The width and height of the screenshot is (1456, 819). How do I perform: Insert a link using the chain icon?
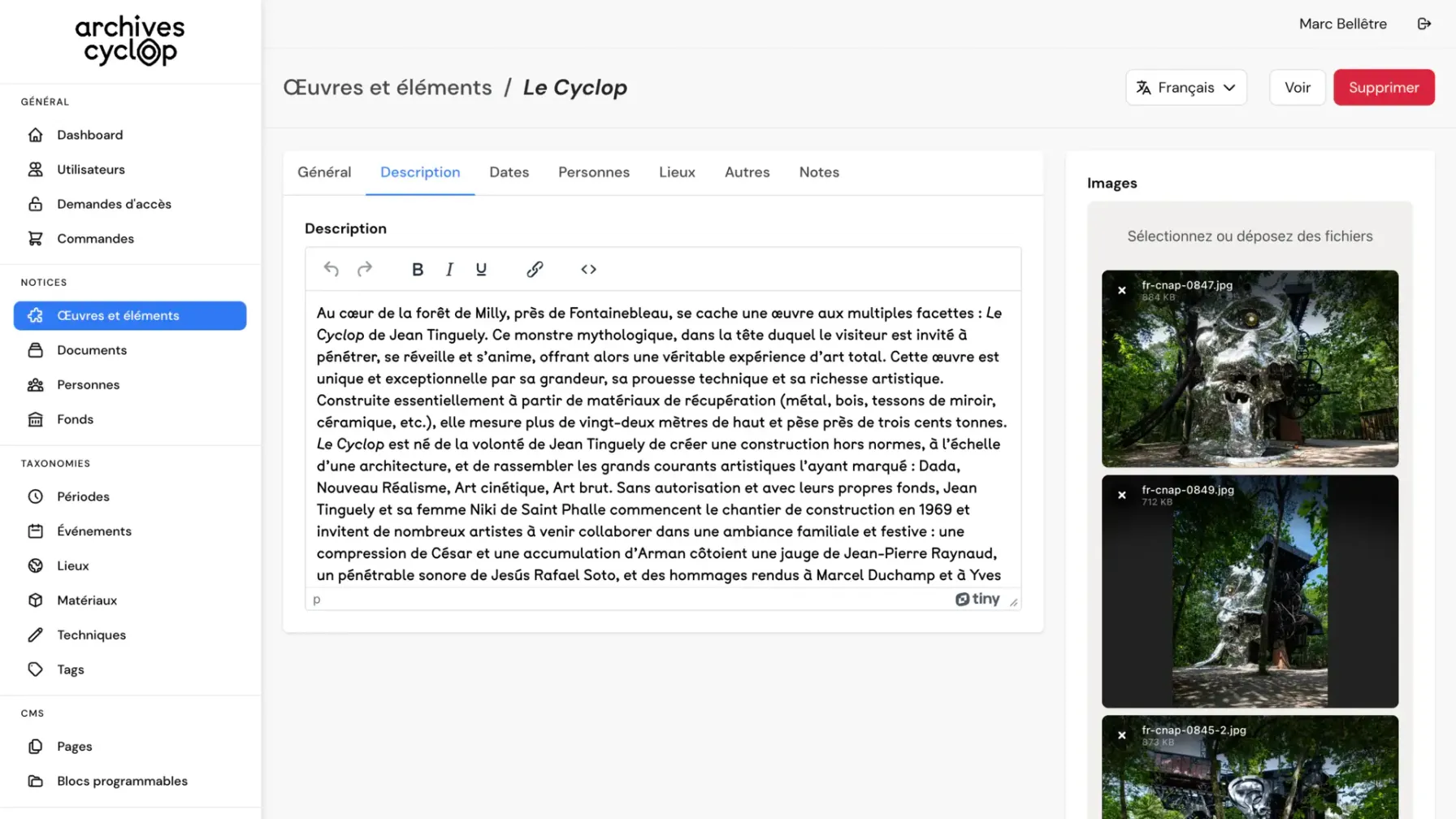[x=535, y=269]
